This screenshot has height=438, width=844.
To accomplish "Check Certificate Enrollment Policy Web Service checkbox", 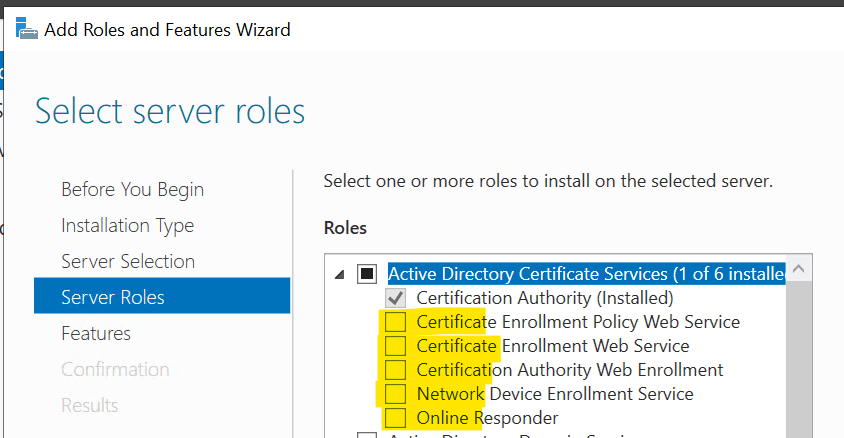I will 395,322.
